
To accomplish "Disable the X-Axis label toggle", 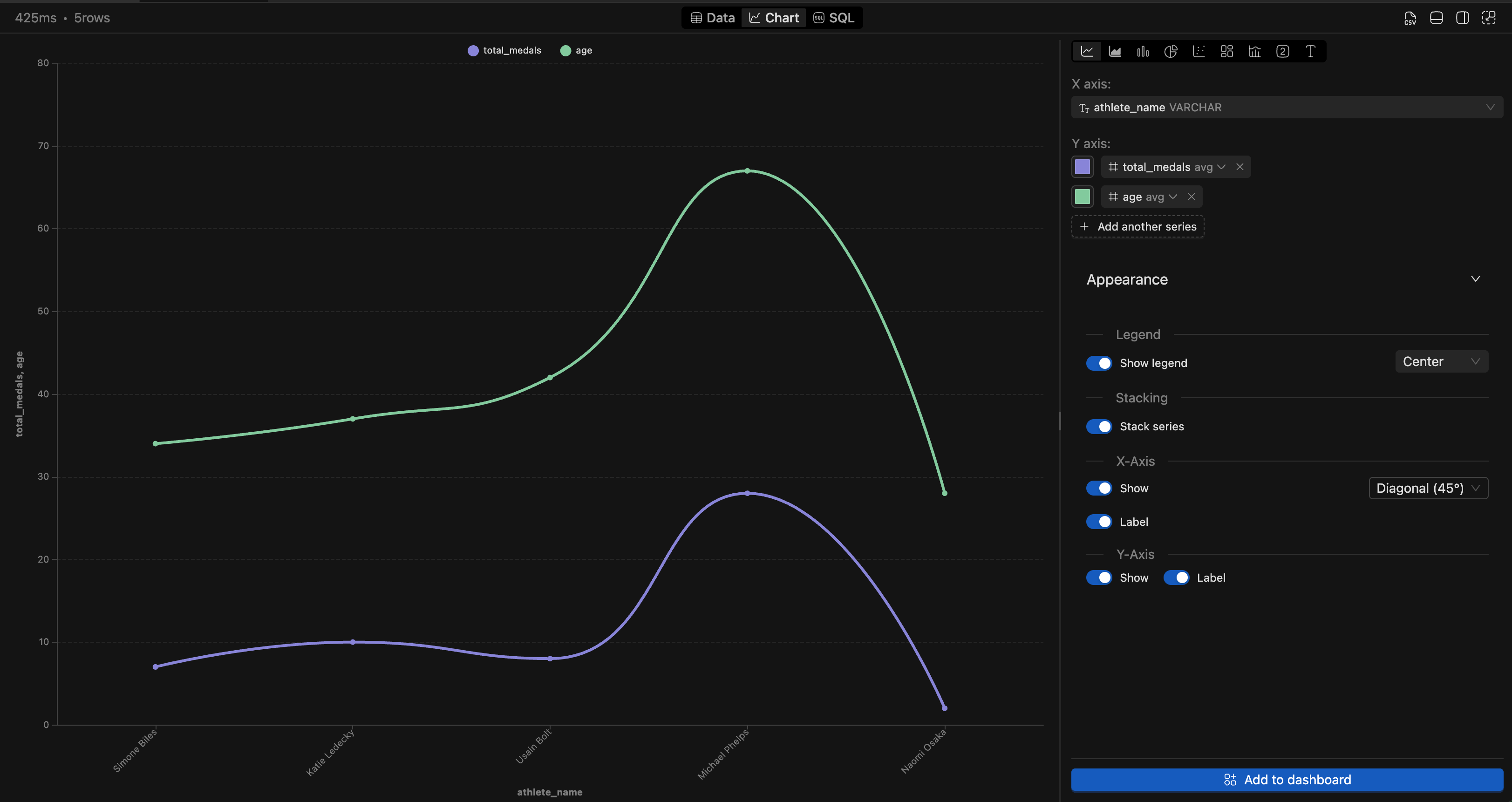I will coord(1099,521).
